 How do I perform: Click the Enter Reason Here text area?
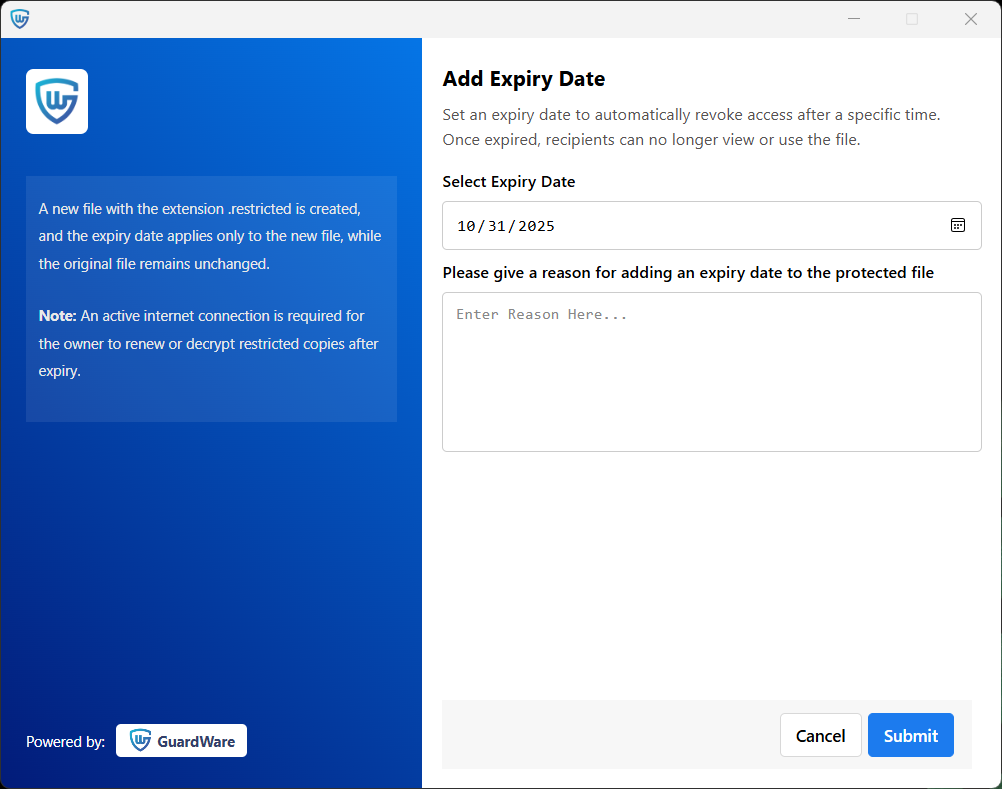(x=712, y=370)
